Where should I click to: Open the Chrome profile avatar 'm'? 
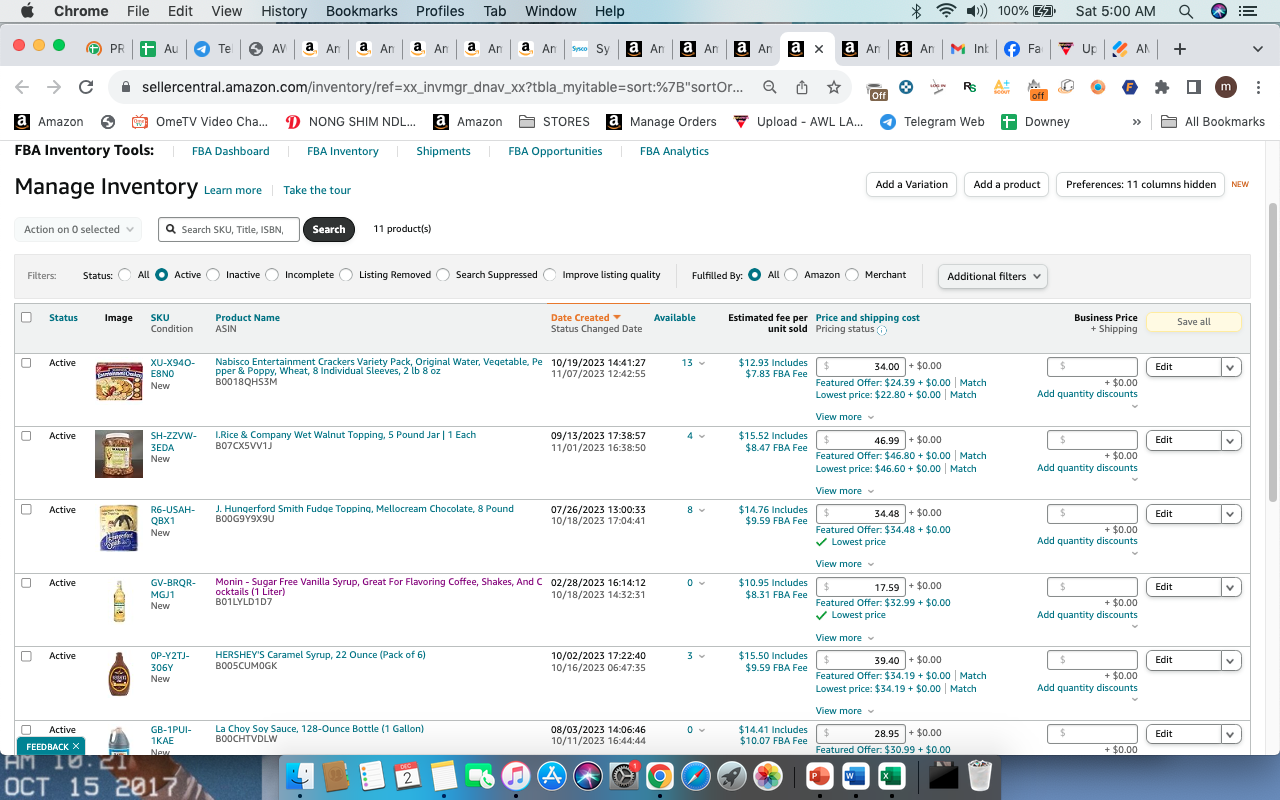coord(1226,87)
